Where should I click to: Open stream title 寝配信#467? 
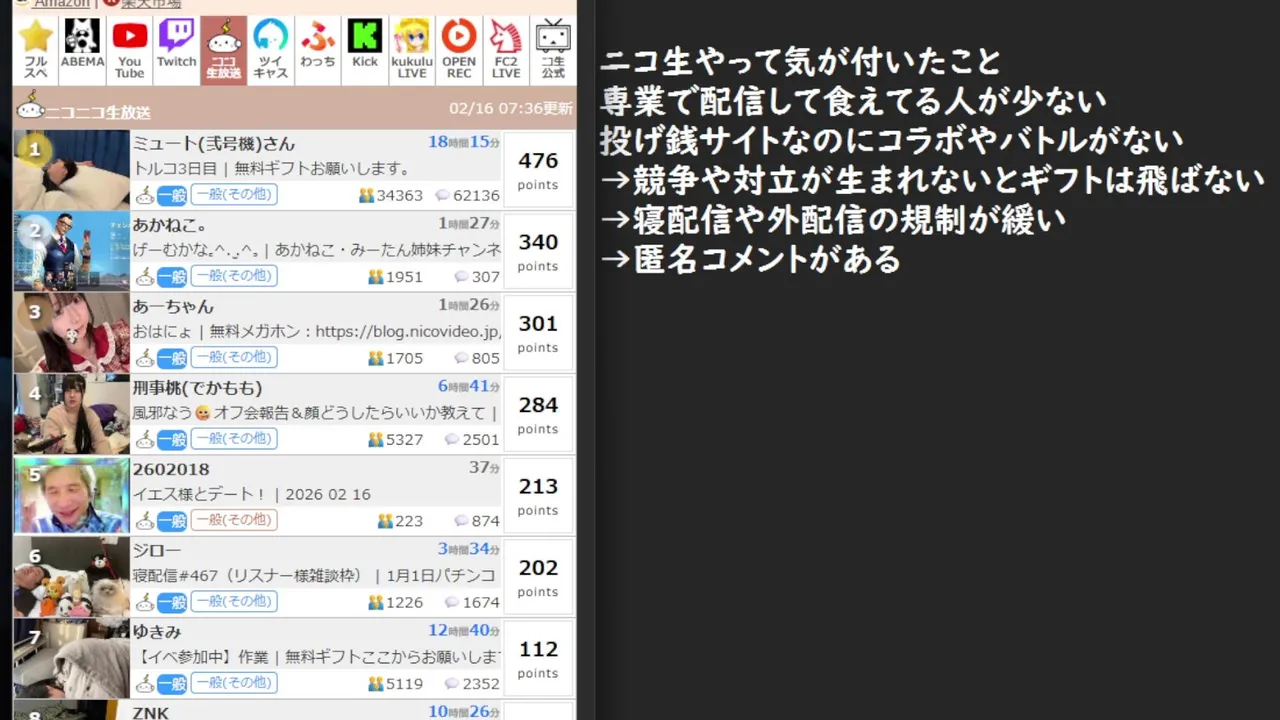315,576
